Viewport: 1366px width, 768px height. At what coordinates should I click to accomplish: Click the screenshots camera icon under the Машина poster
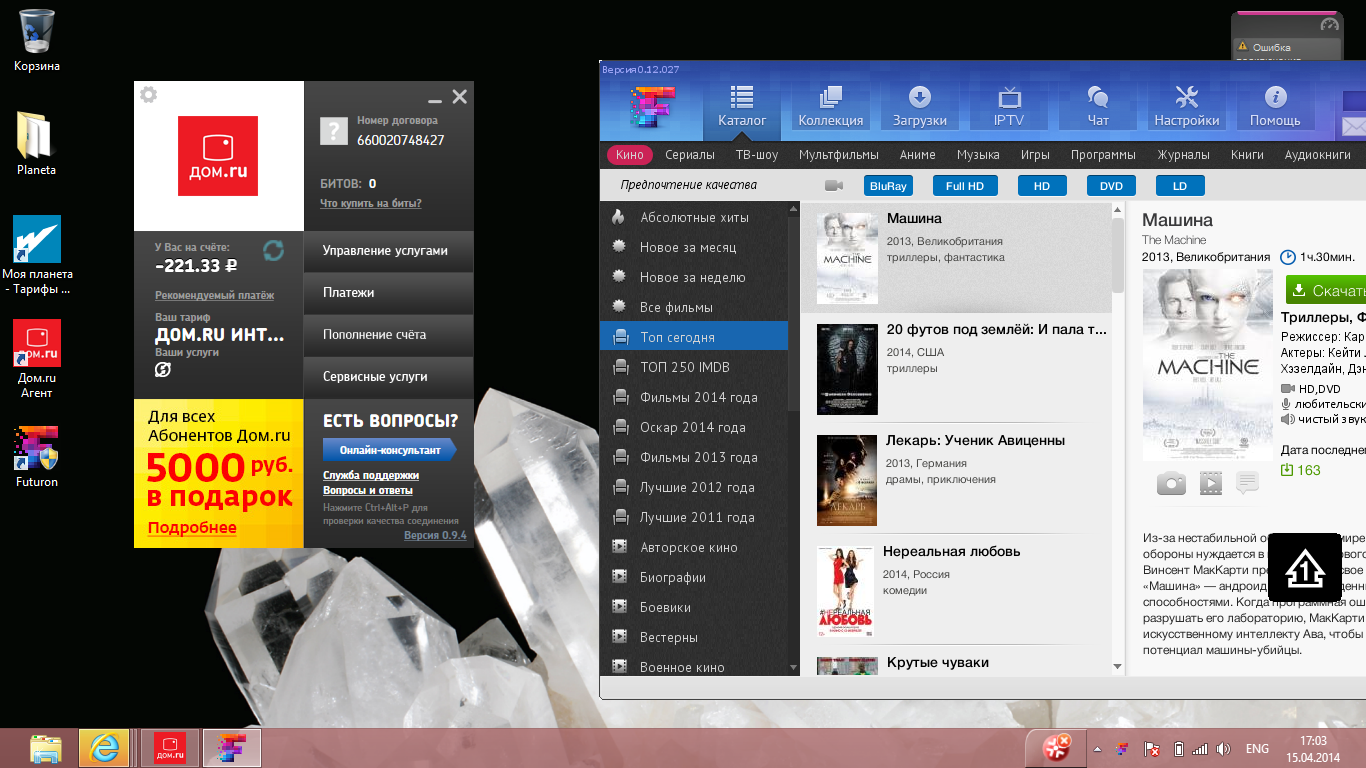pyautogui.click(x=1171, y=483)
